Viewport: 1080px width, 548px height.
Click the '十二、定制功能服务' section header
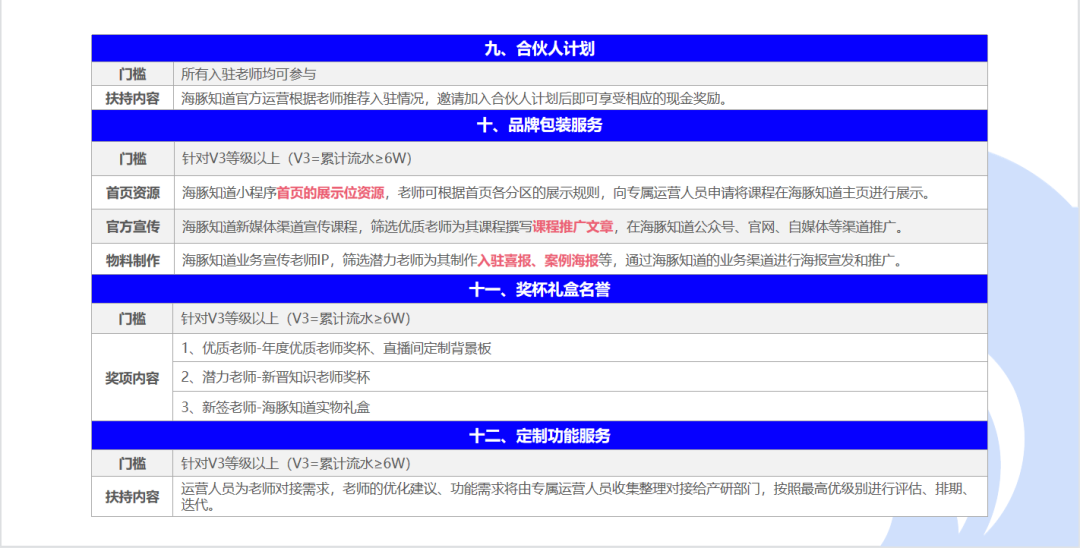point(539,436)
